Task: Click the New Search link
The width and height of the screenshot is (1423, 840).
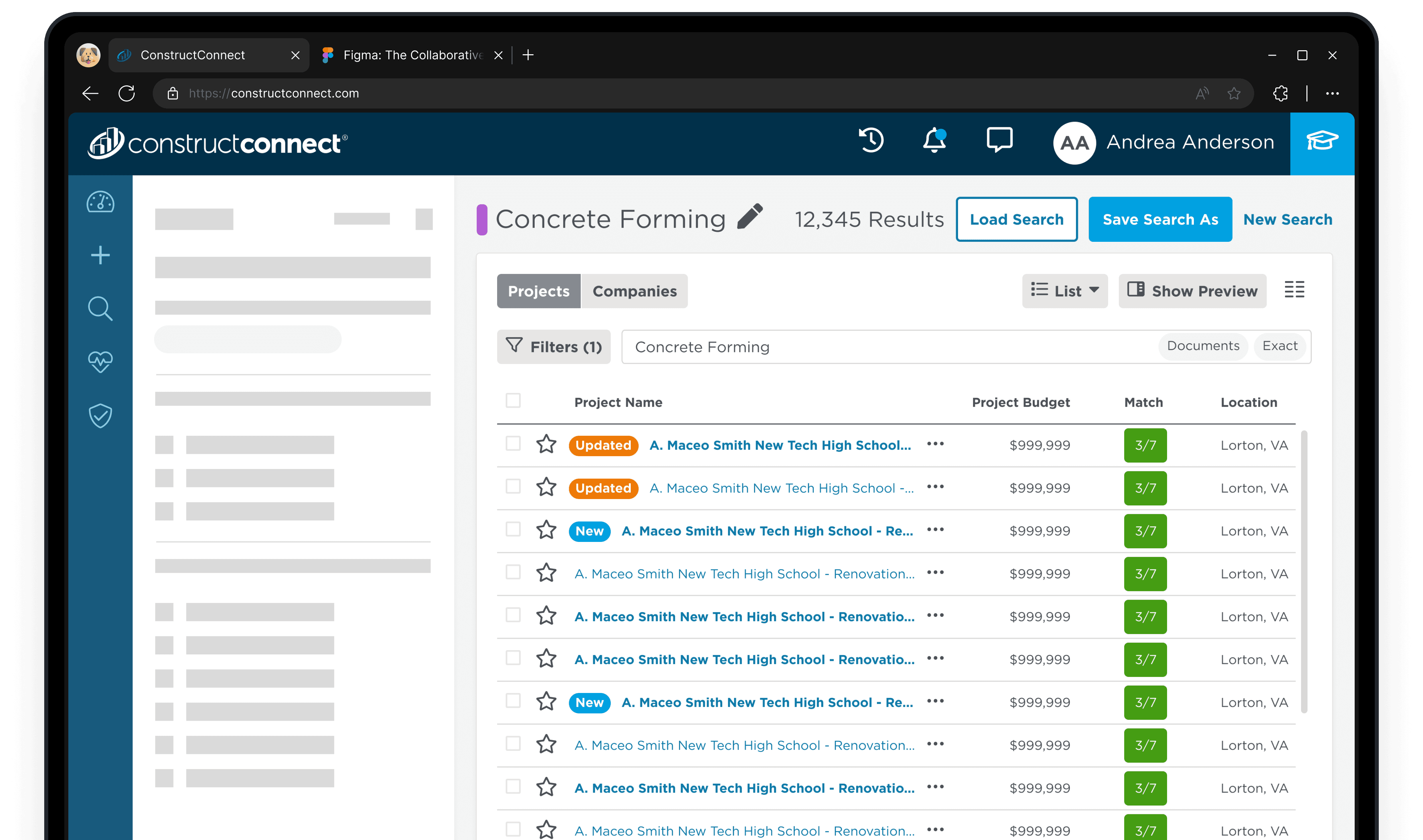Action: [1287, 219]
